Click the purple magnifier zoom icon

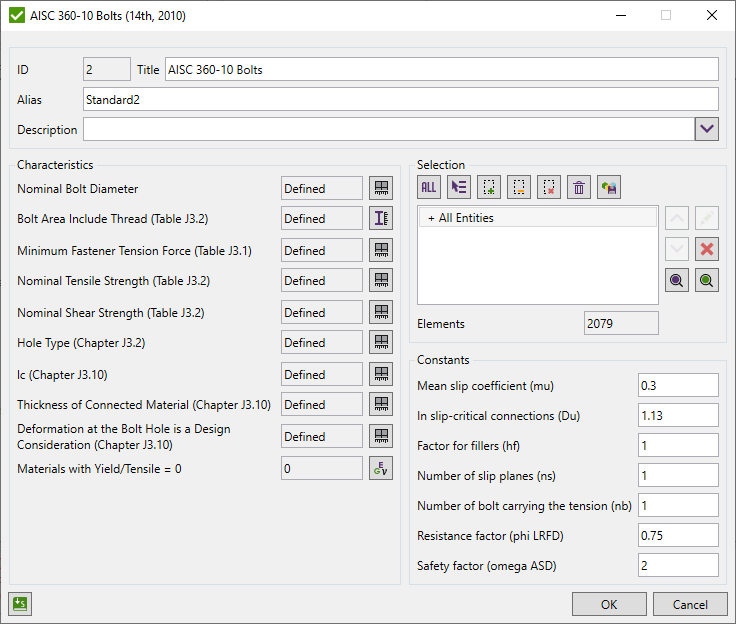678,281
